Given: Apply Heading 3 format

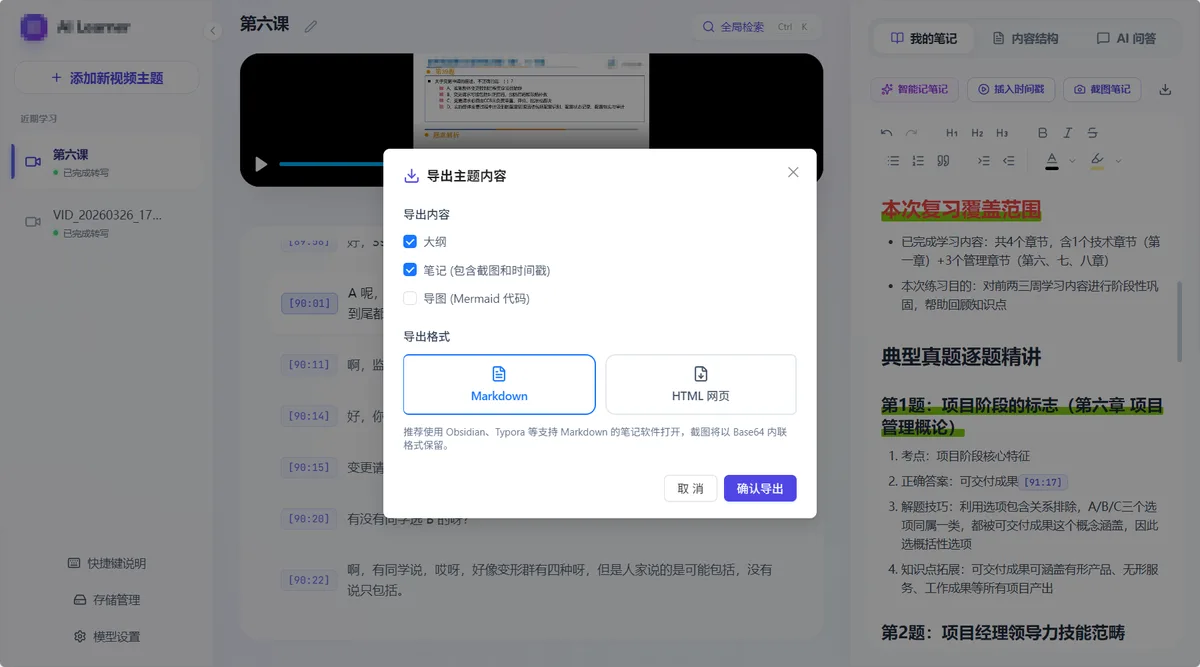Looking at the screenshot, I should point(1002,133).
